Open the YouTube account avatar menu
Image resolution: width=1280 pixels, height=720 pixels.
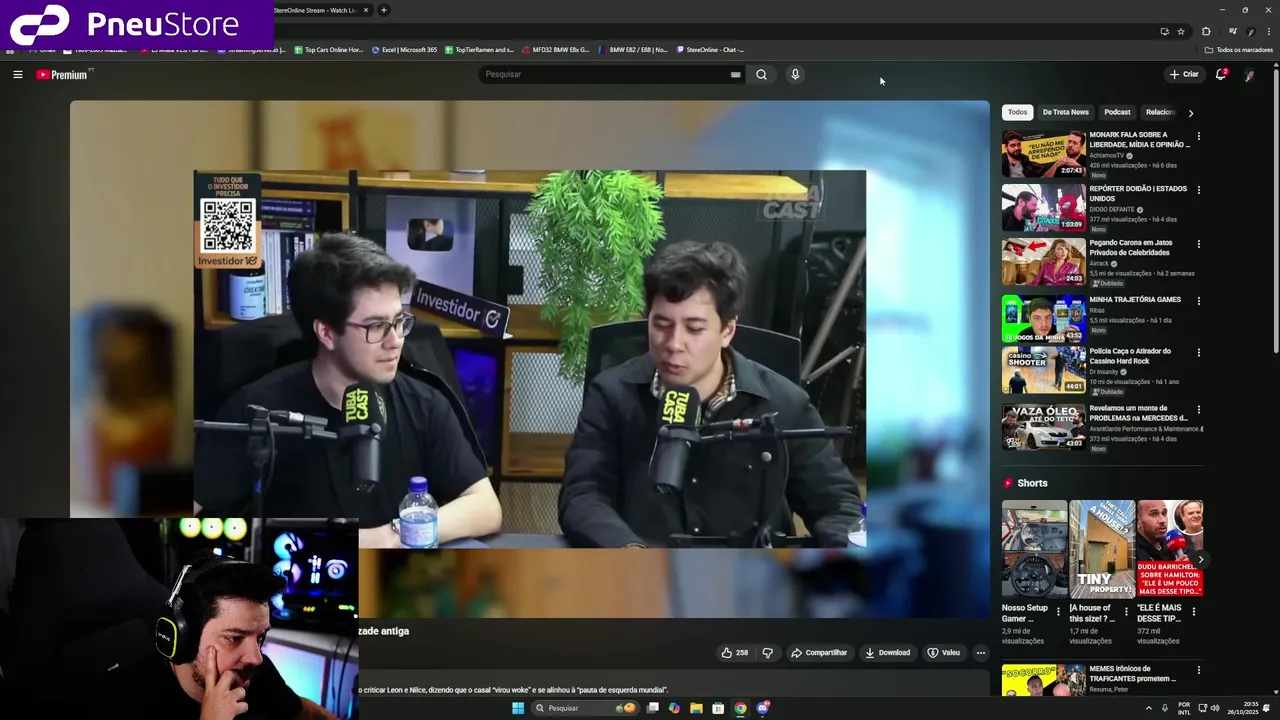[1249, 74]
